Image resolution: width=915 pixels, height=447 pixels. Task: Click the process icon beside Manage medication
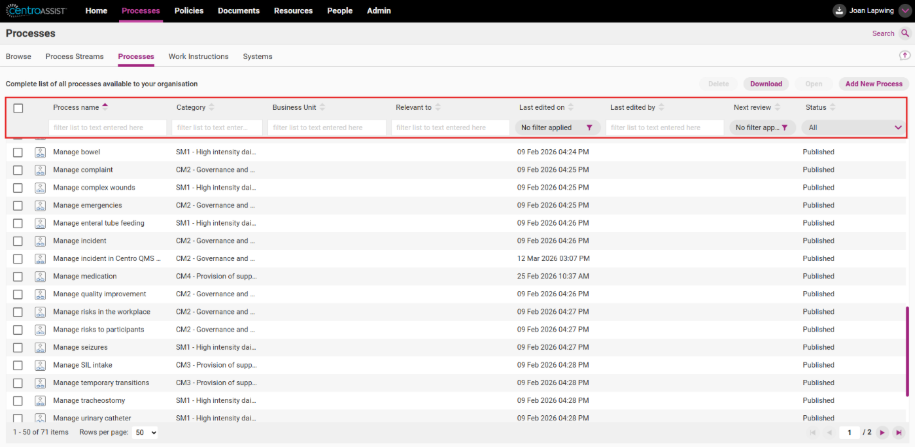click(x=40, y=276)
